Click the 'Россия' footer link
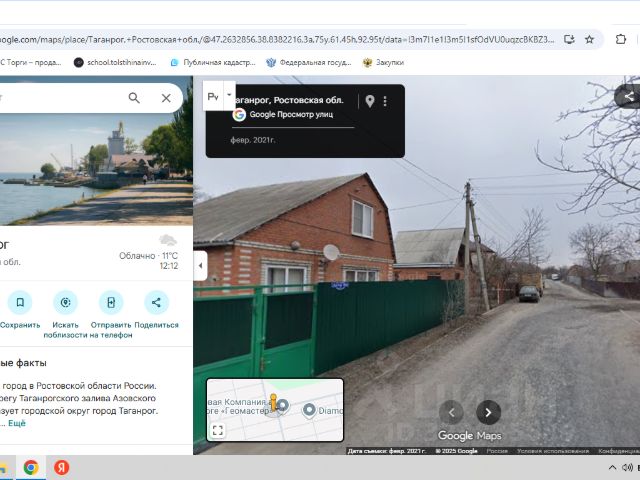640x480 pixels. pos(497,451)
